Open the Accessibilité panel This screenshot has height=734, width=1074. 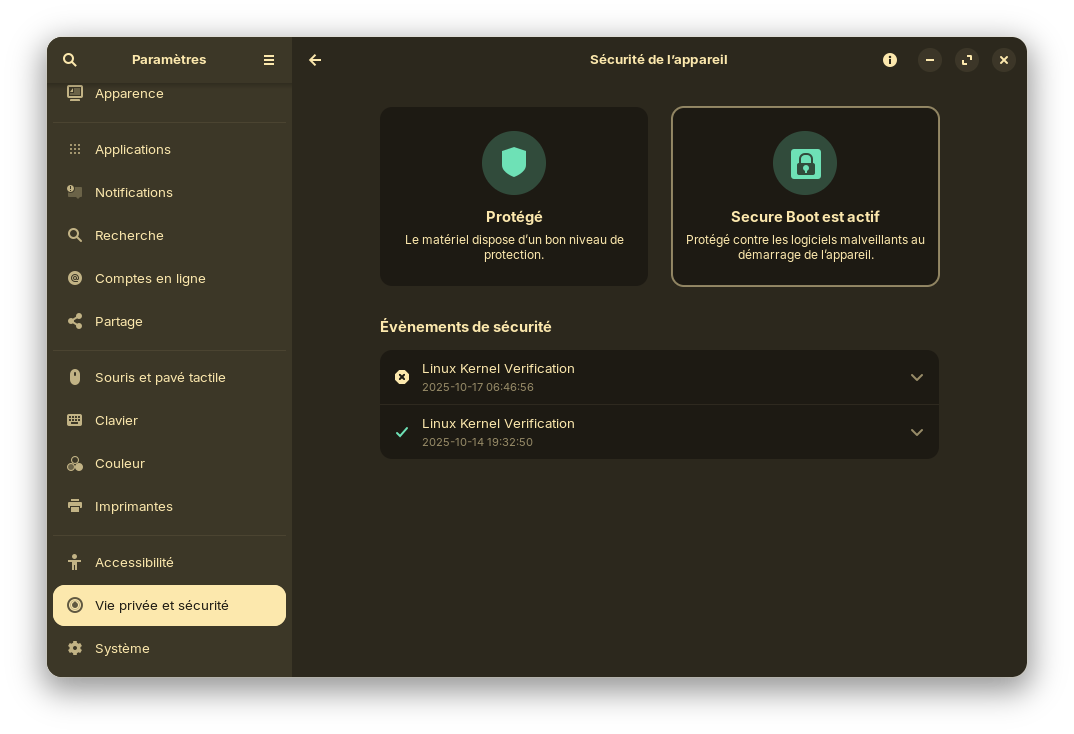[134, 562]
